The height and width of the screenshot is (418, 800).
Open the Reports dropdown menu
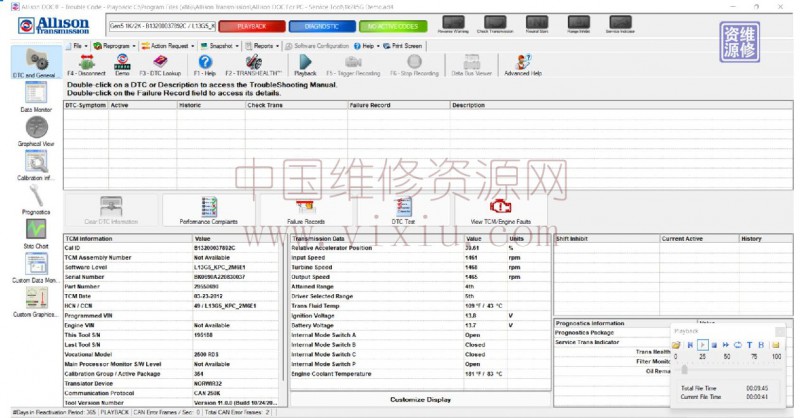point(262,46)
